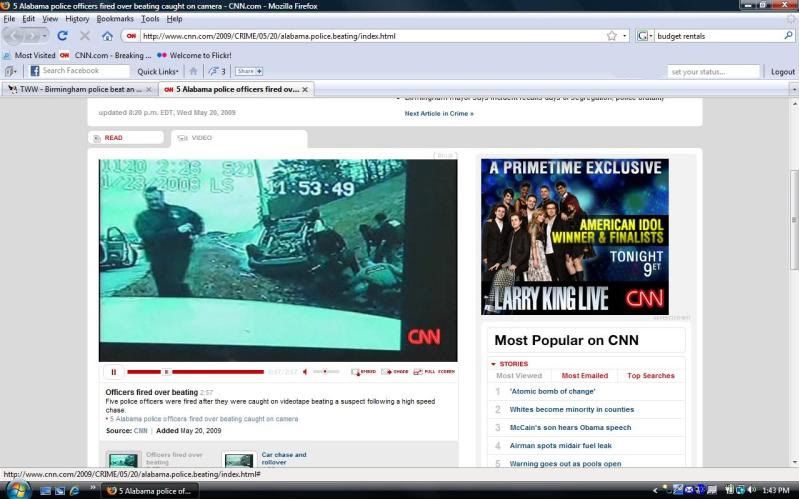Run search with the magnifier icon

click(x=788, y=36)
